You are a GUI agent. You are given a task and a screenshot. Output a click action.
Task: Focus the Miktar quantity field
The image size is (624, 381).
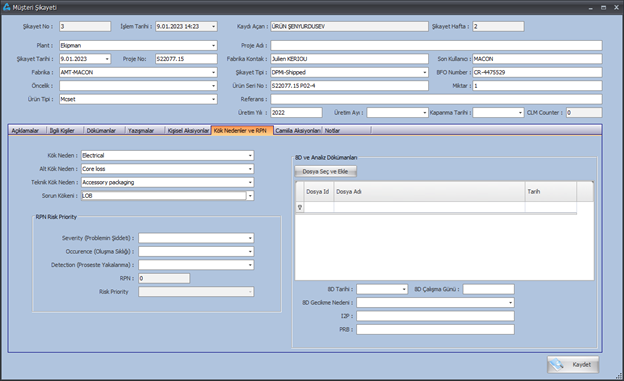pyautogui.click(x=537, y=86)
